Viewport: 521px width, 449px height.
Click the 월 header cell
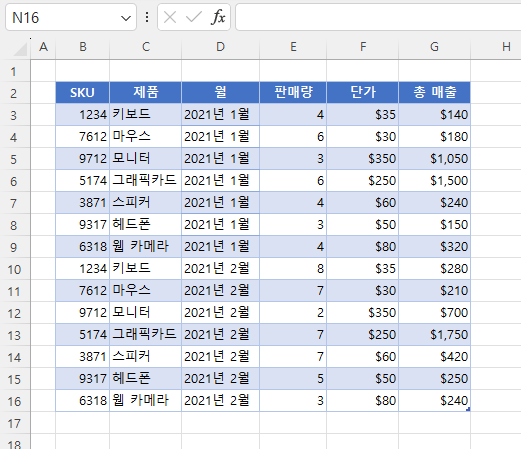pyautogui.click(x=220, y=92)
